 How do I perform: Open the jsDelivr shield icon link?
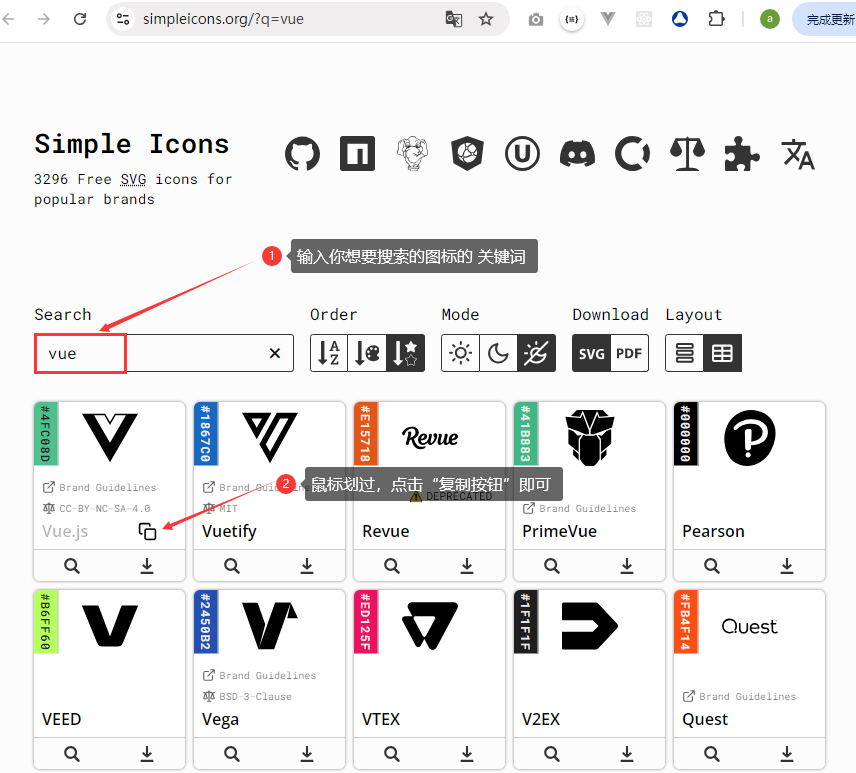click(x=467, y=153)
